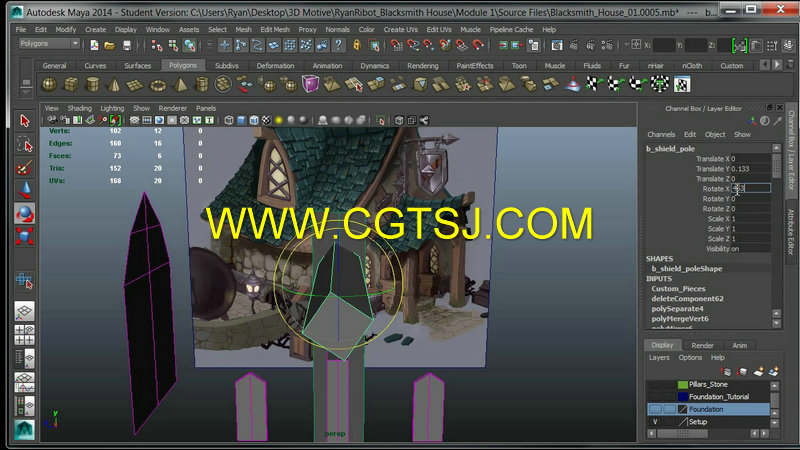Open the viewport Panels menu
Screen dimensions: 800x450
point(206,108)
